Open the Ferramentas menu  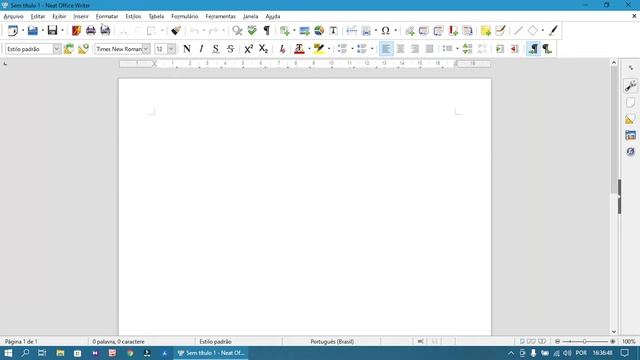[x=220, y=16]
